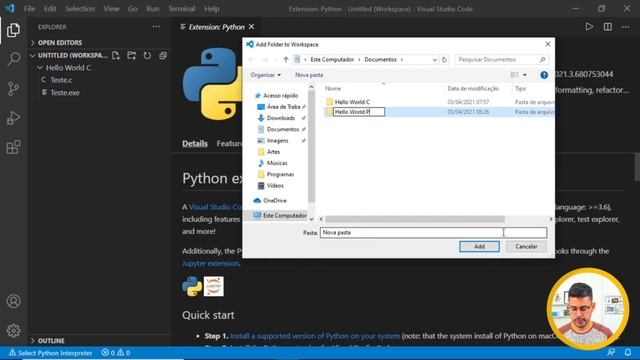Open the Run and Debug view
This screenshot has width=640, height=360.
point(13,118)
